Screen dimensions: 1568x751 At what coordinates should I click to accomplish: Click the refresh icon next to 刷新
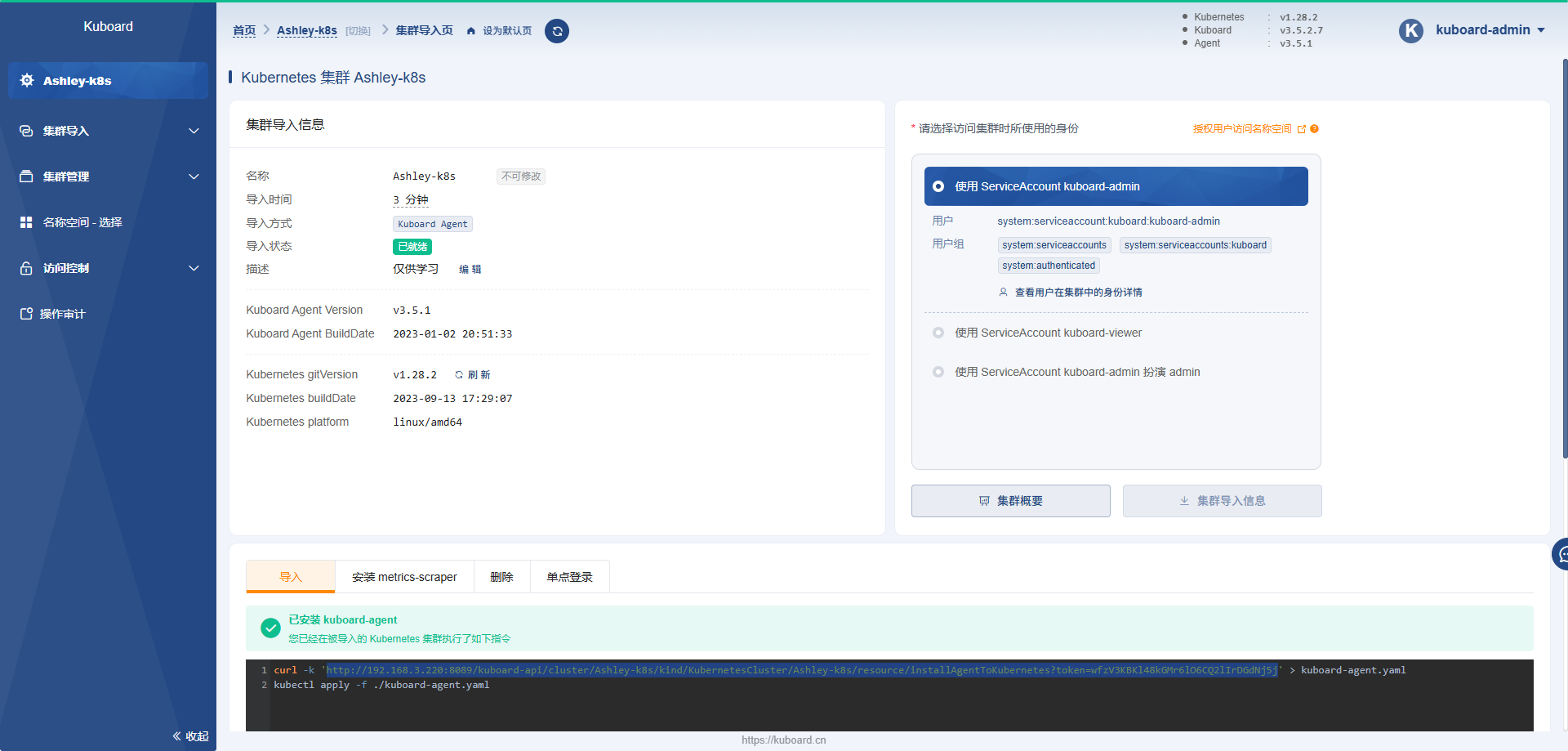pos(459,375)
